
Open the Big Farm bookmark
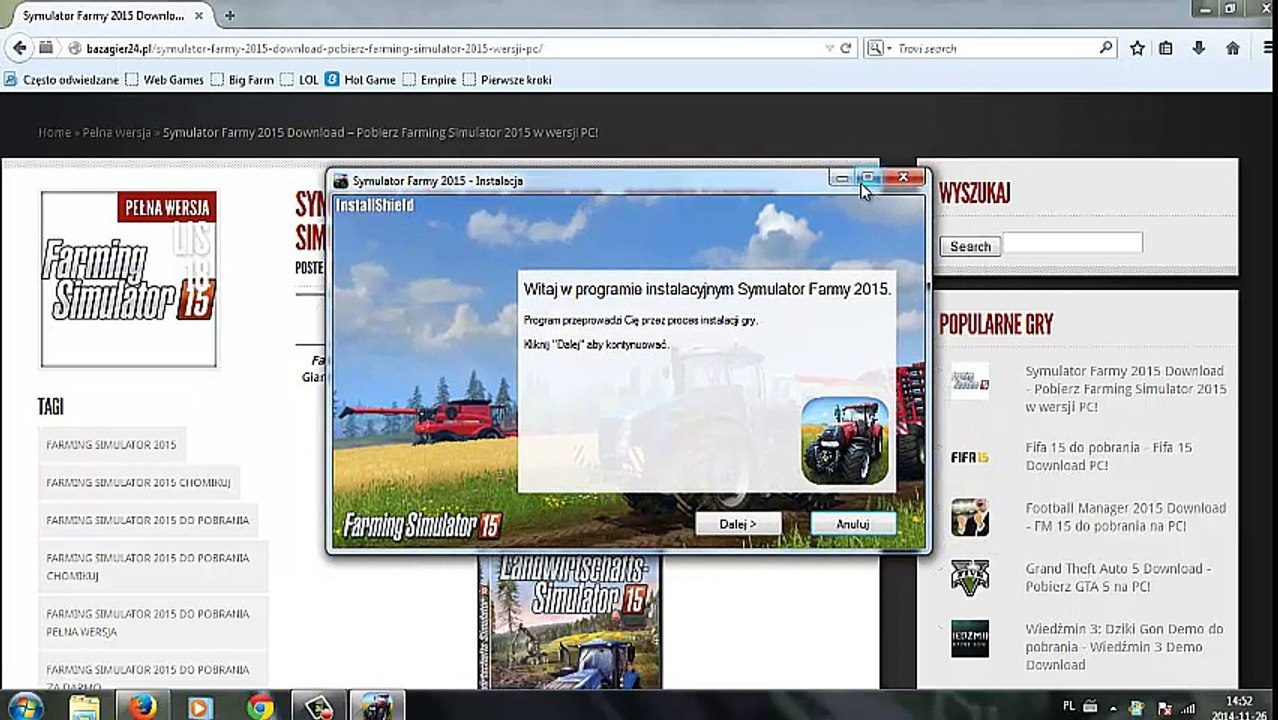coord(242,80)
